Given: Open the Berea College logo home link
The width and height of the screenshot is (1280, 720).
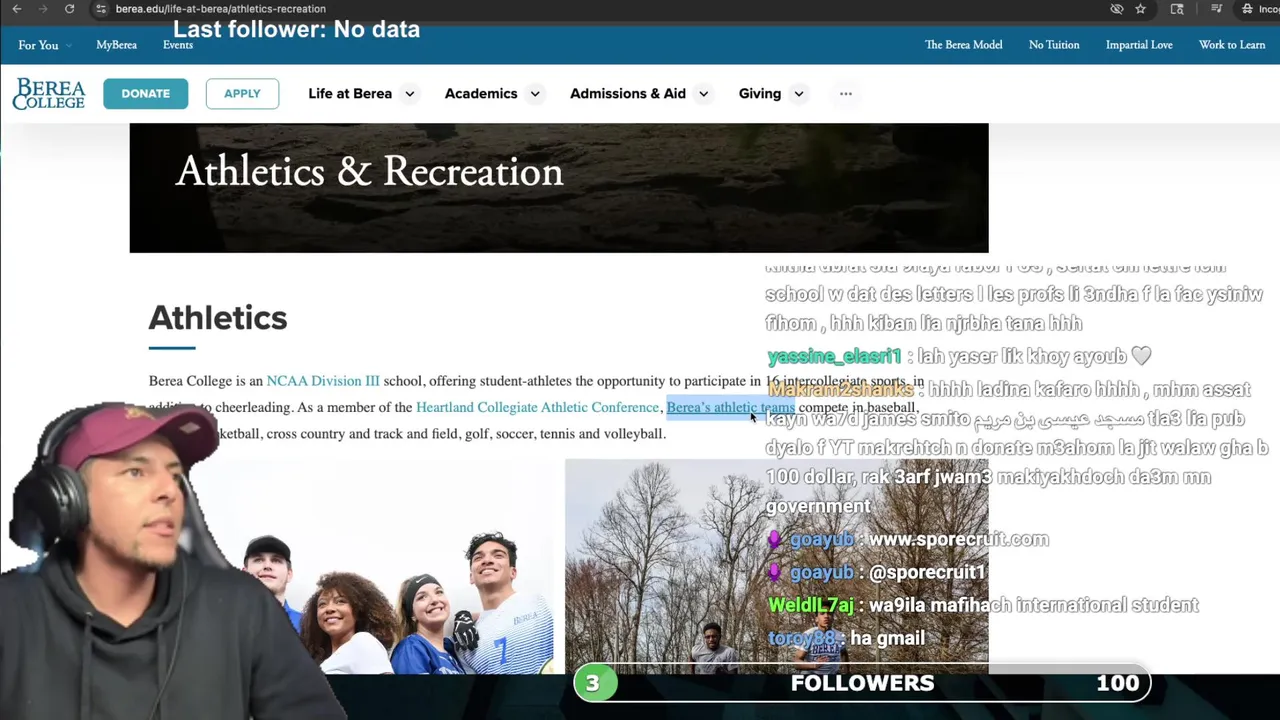Looking at the screenshot, I should coord(49,94).
